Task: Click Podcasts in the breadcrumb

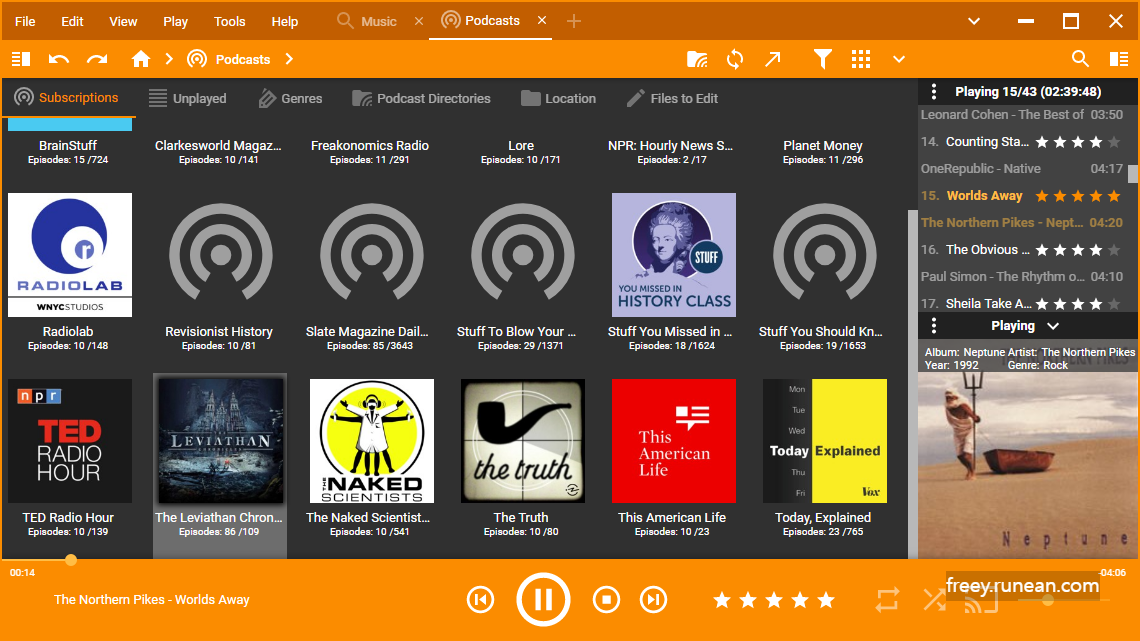Action: pyautogui.click(x=243, y=60)
